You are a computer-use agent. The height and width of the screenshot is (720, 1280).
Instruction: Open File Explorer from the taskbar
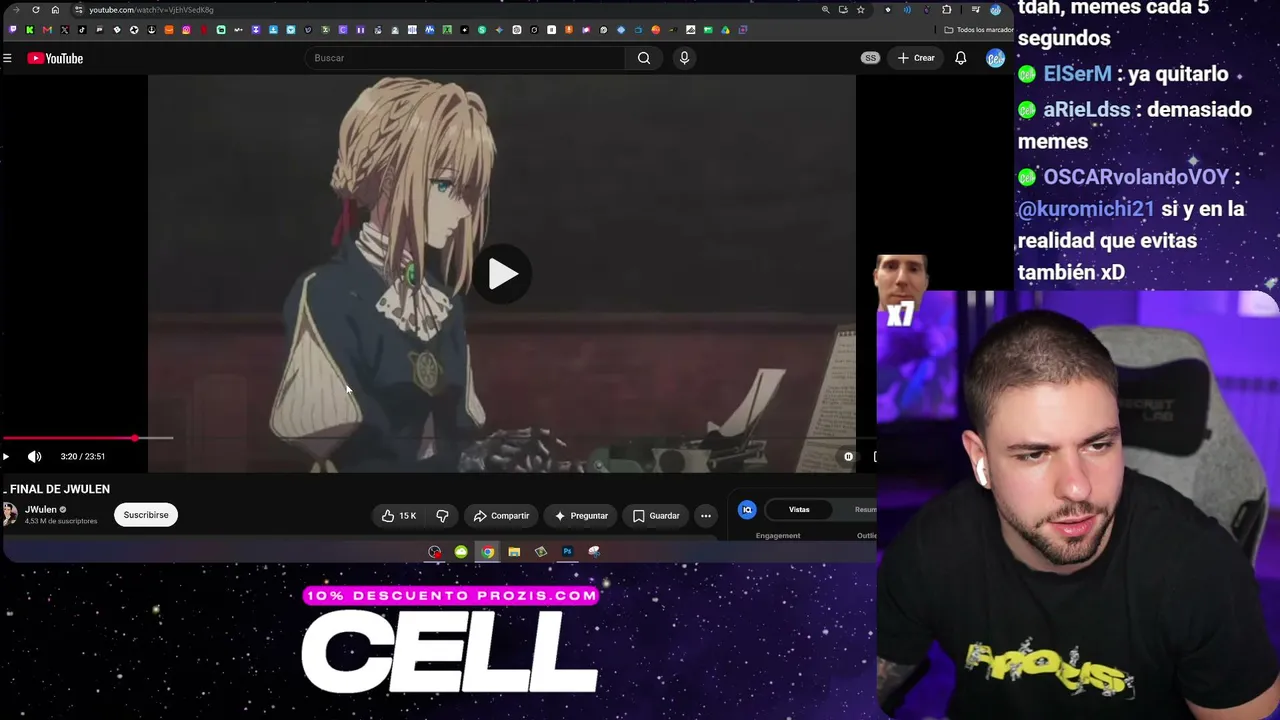pos(514,552)
